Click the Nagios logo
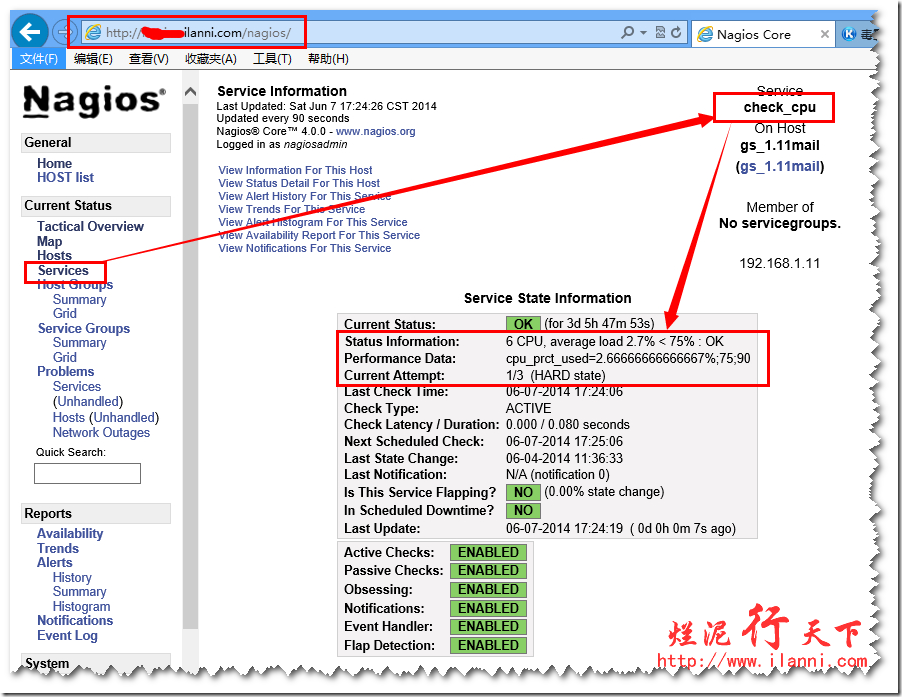 pyautogui.click(x=94, y=101)
